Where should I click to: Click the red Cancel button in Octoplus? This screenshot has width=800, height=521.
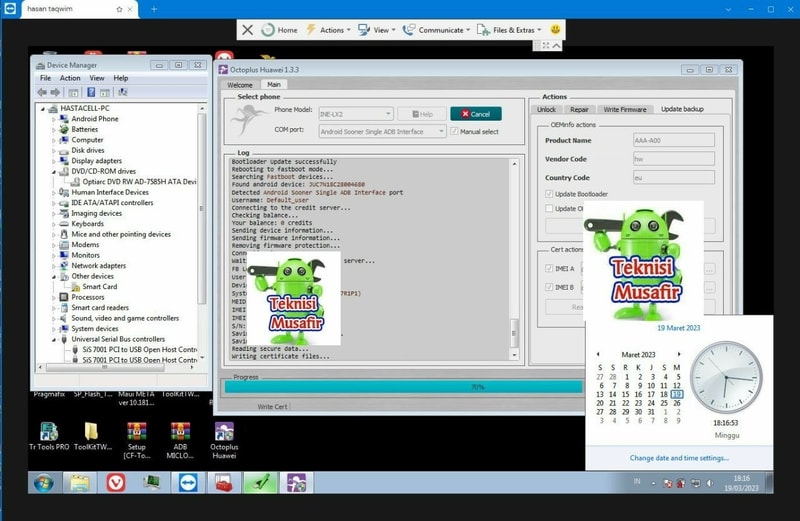(x=476, y=114)
